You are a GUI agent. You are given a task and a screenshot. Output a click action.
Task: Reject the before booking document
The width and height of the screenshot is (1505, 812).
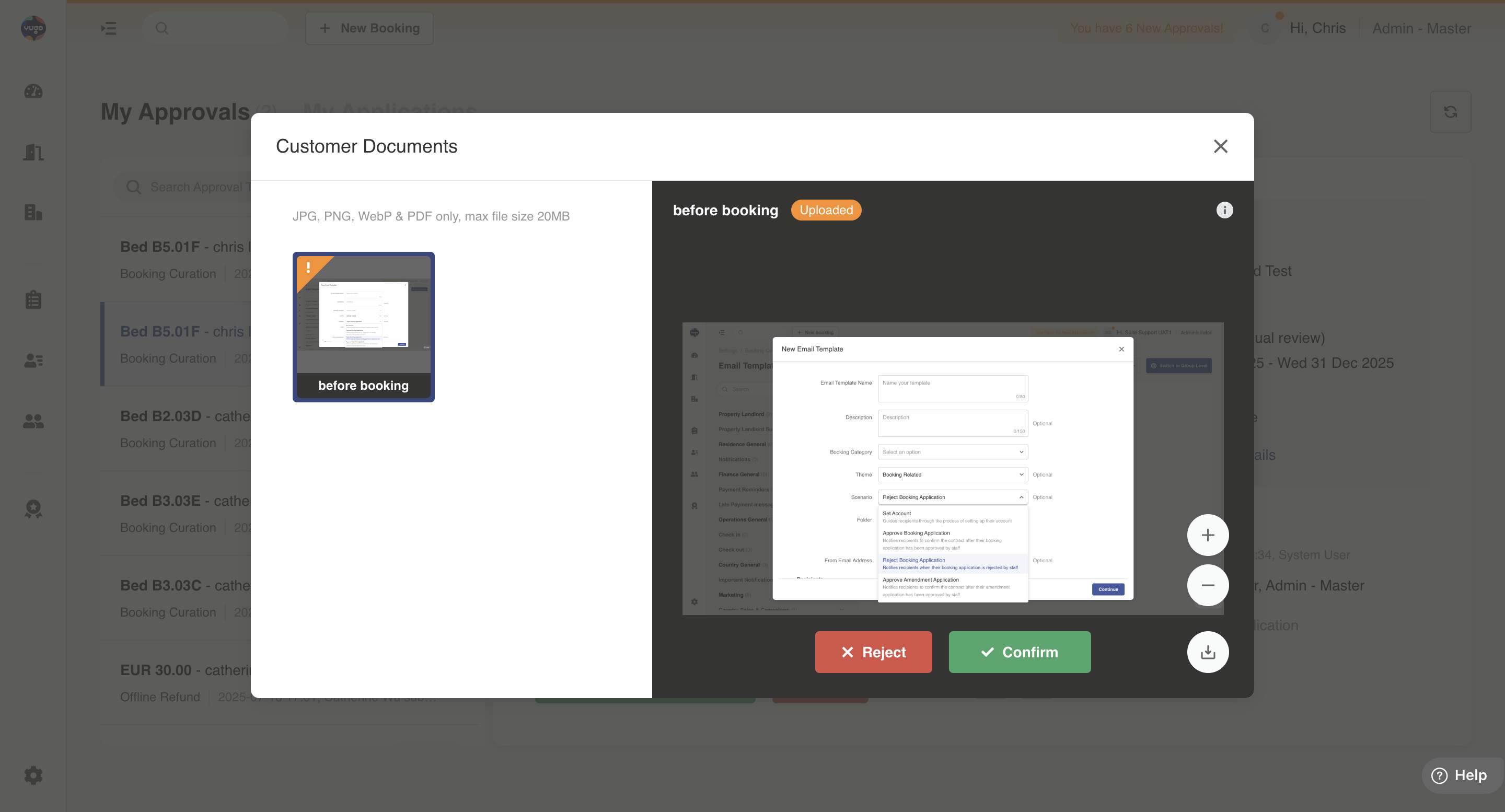tap(873, 652)
